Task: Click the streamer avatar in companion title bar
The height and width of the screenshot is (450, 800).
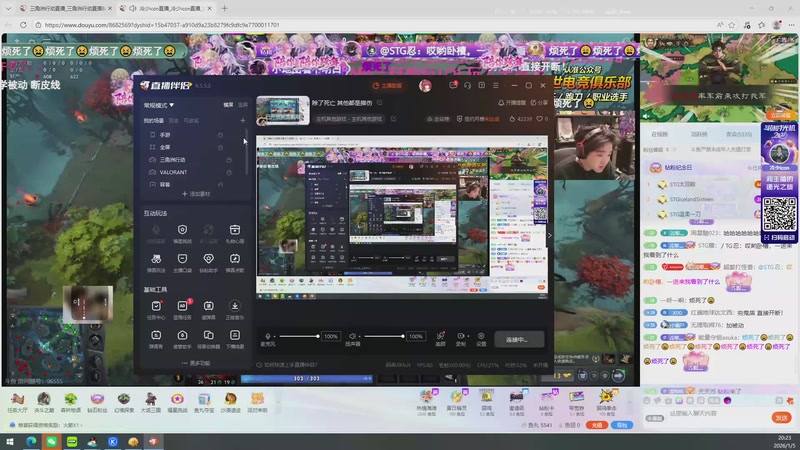Action: pos(425,86)
